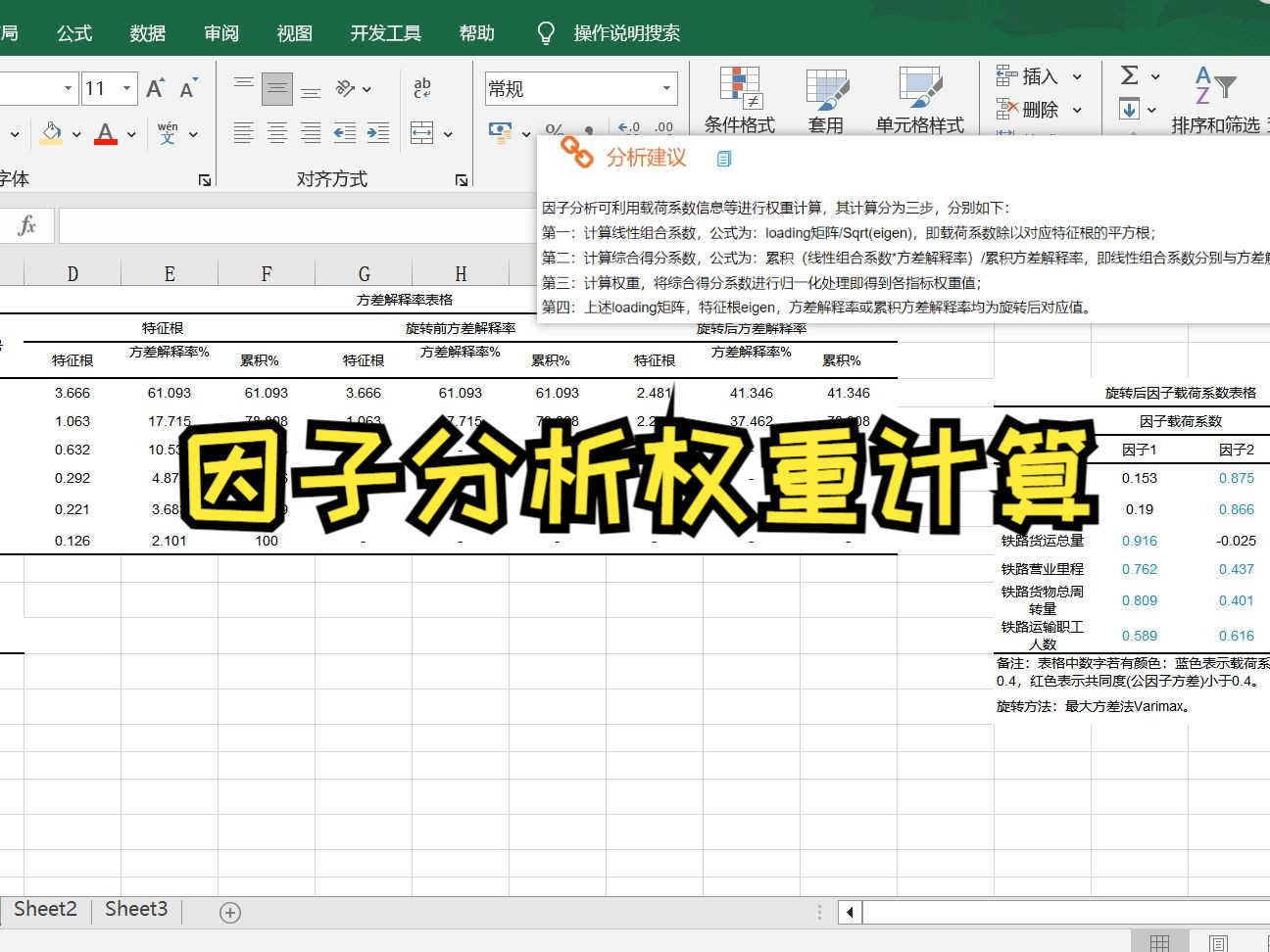The image size is (1270, 952).
Task: Open the 字体 group dialog launcher
Action: point(205,180)
